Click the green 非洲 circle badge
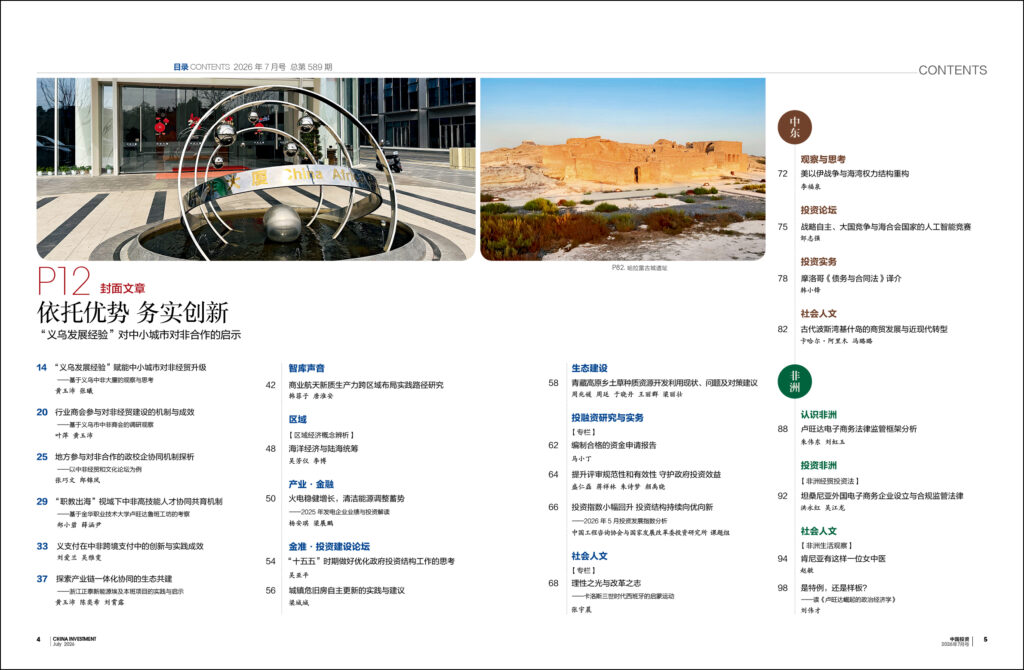The width and height of the screenshot is (1024, 670). (794, 381)
